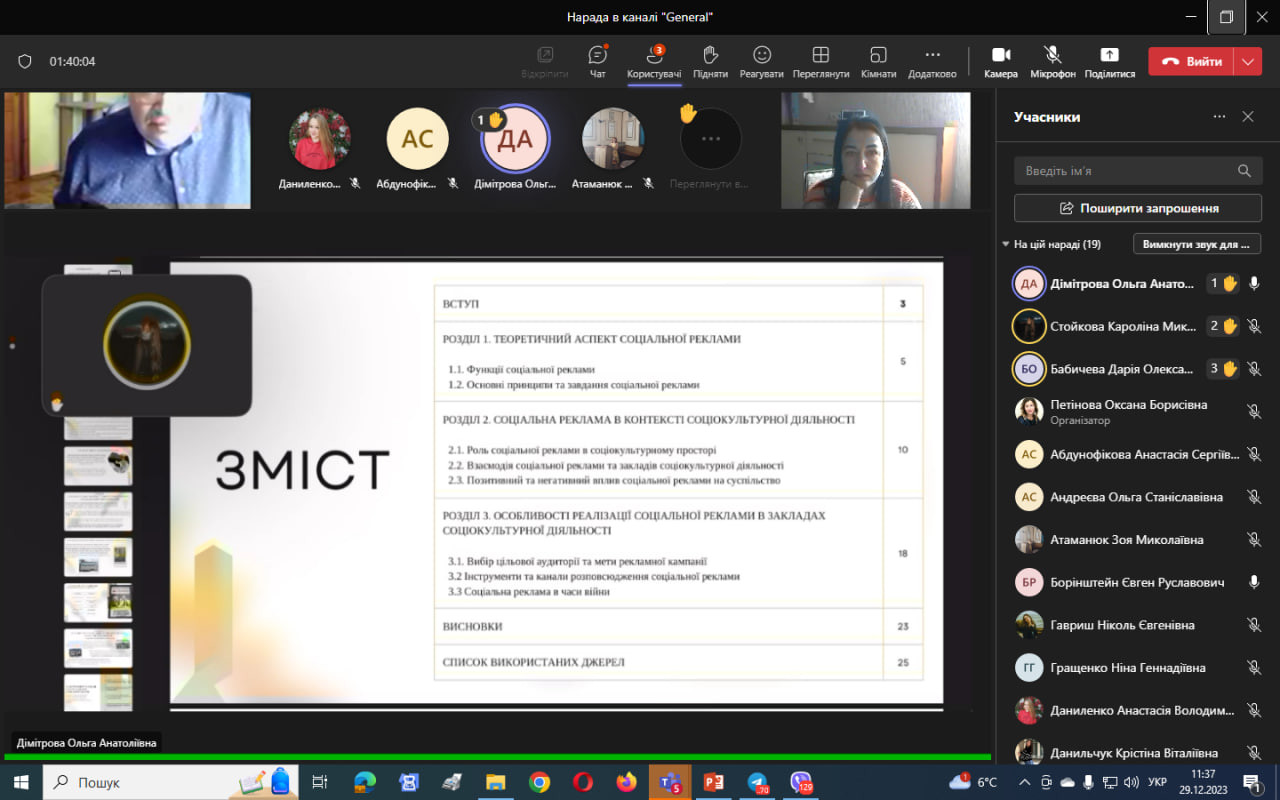
Task: Open PowerPoint from the taskbar
Action: (713, 782)
